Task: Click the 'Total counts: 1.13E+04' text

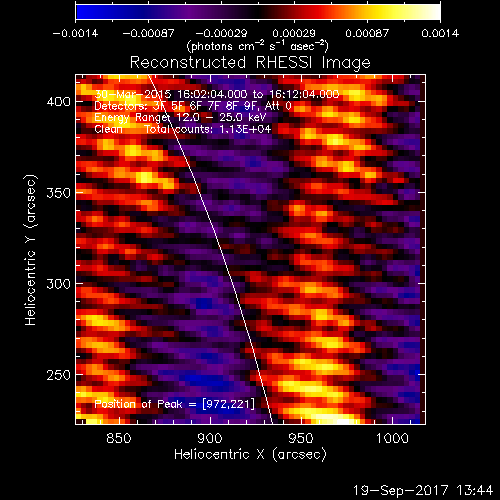Action: point(208,129)
